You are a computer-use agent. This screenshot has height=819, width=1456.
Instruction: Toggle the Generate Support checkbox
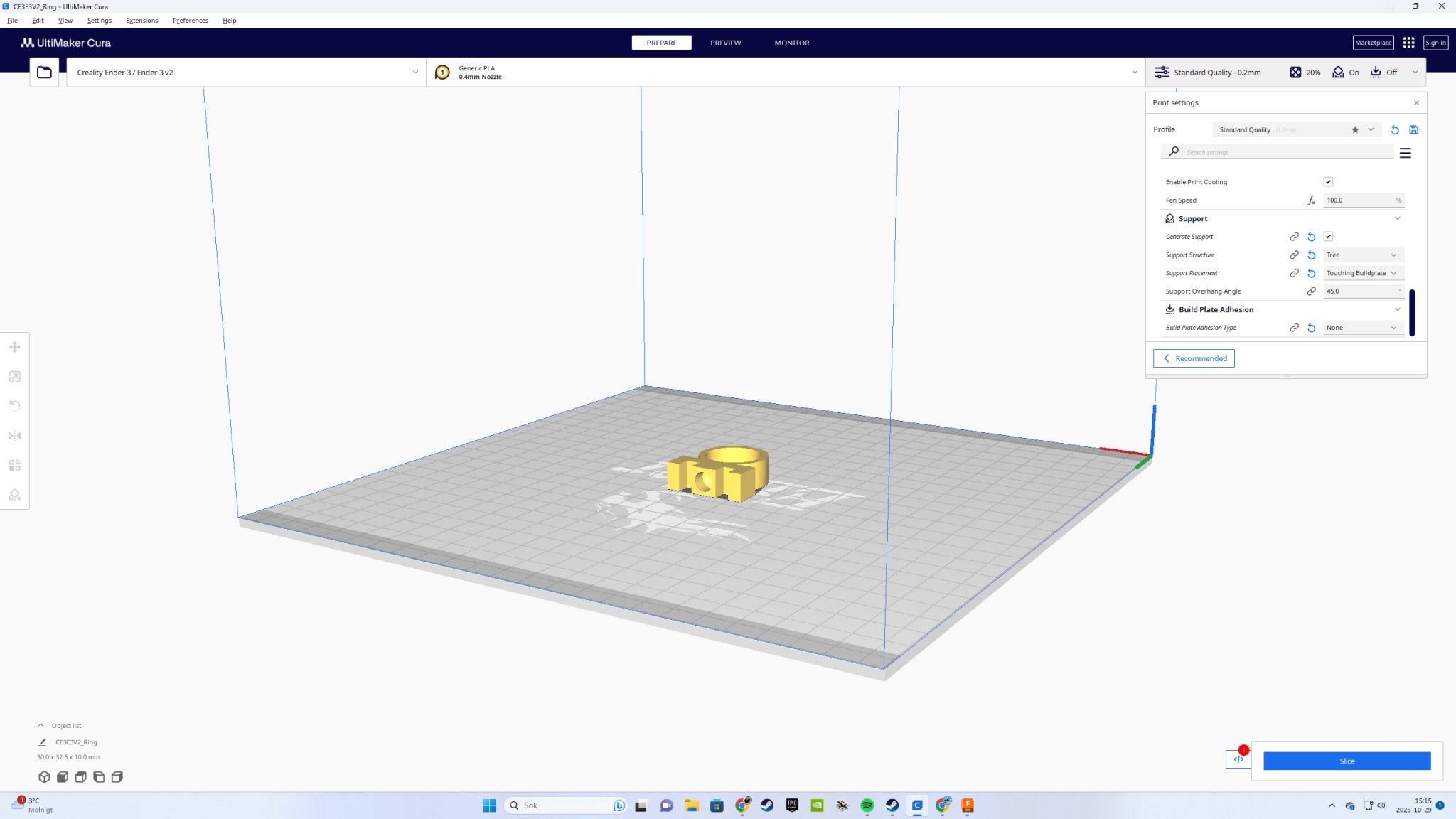[x=1329, y=236]
